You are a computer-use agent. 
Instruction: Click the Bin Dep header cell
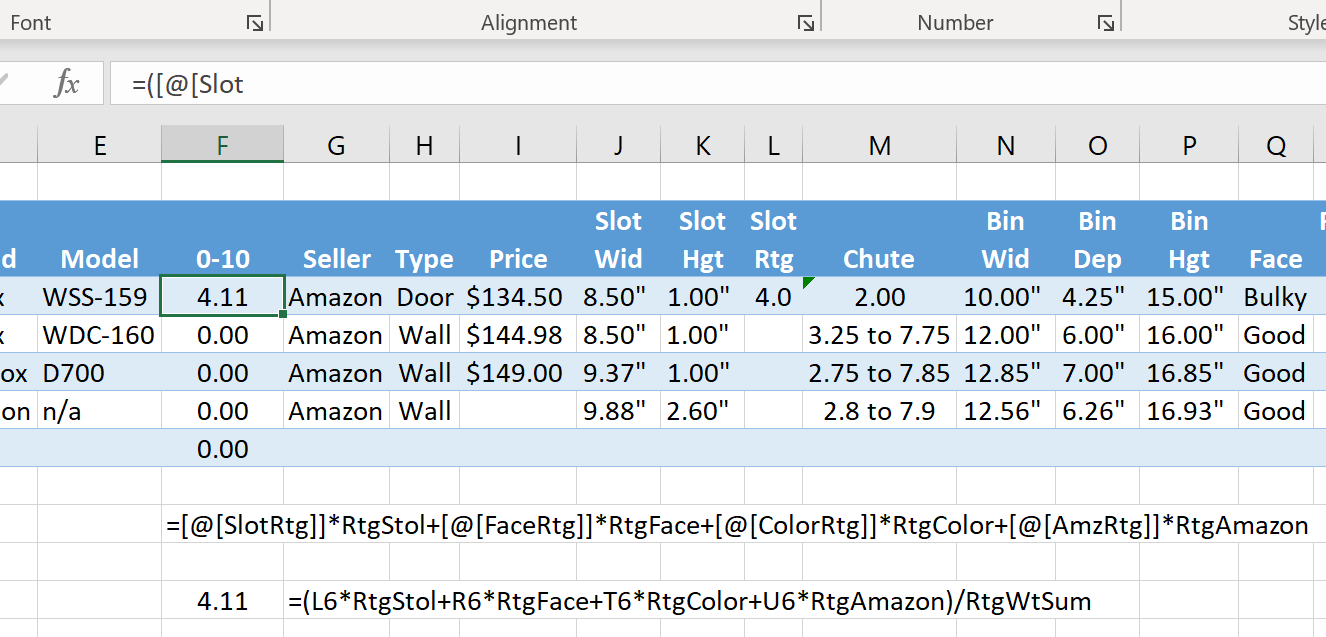1097,240
